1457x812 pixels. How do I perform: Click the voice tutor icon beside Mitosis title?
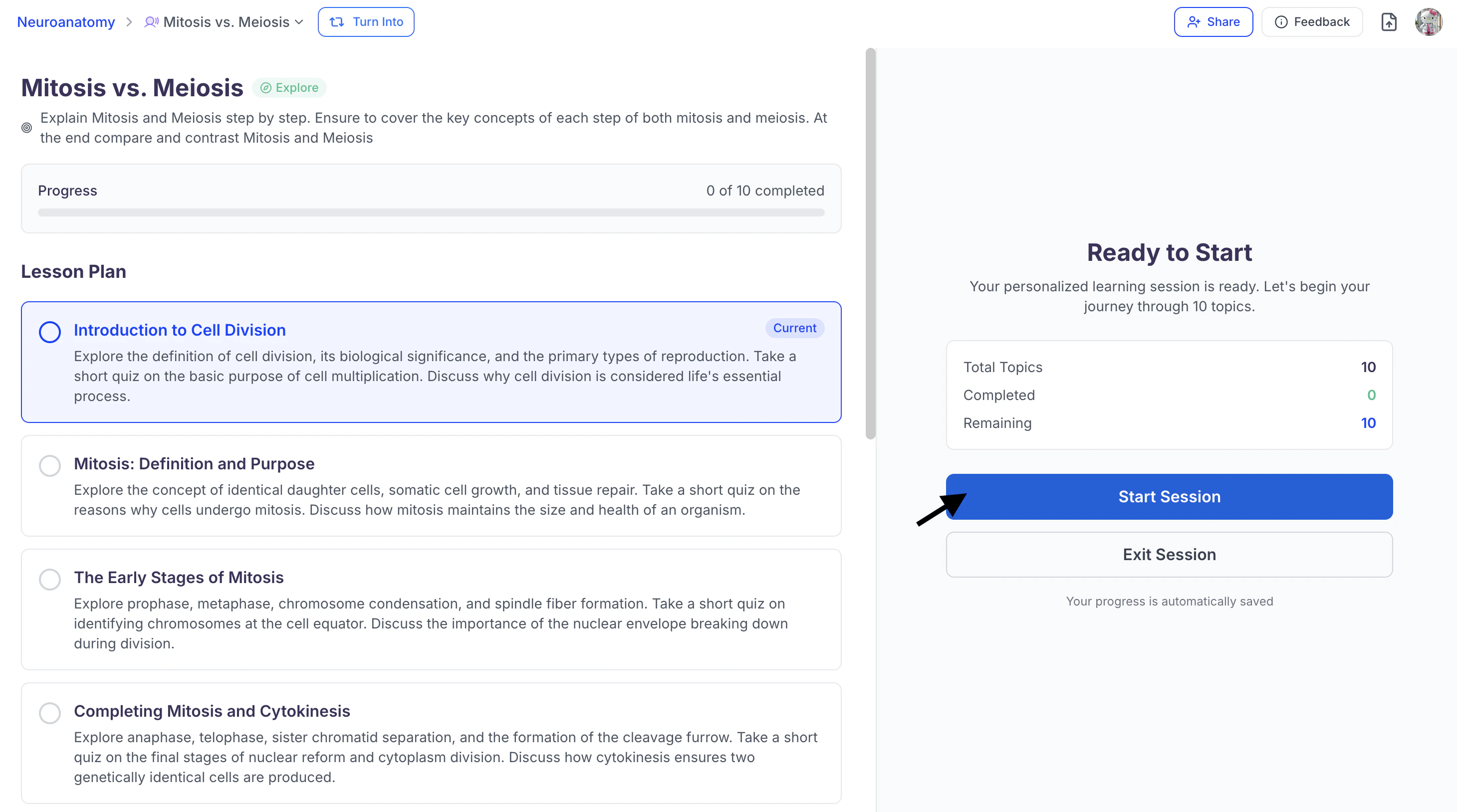coord(151,22)
